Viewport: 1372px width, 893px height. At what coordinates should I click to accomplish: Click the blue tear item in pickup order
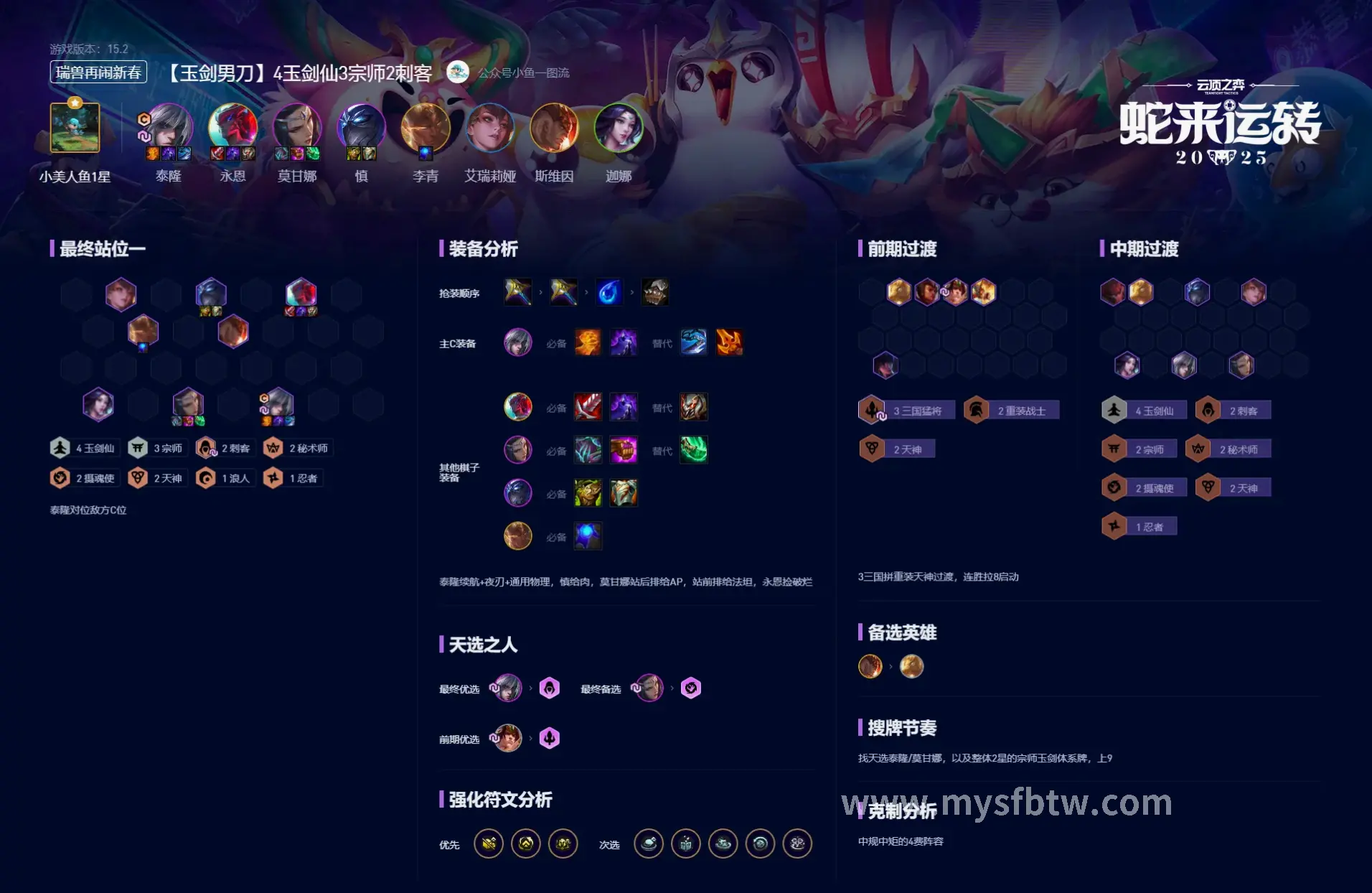tap(609, 292)
